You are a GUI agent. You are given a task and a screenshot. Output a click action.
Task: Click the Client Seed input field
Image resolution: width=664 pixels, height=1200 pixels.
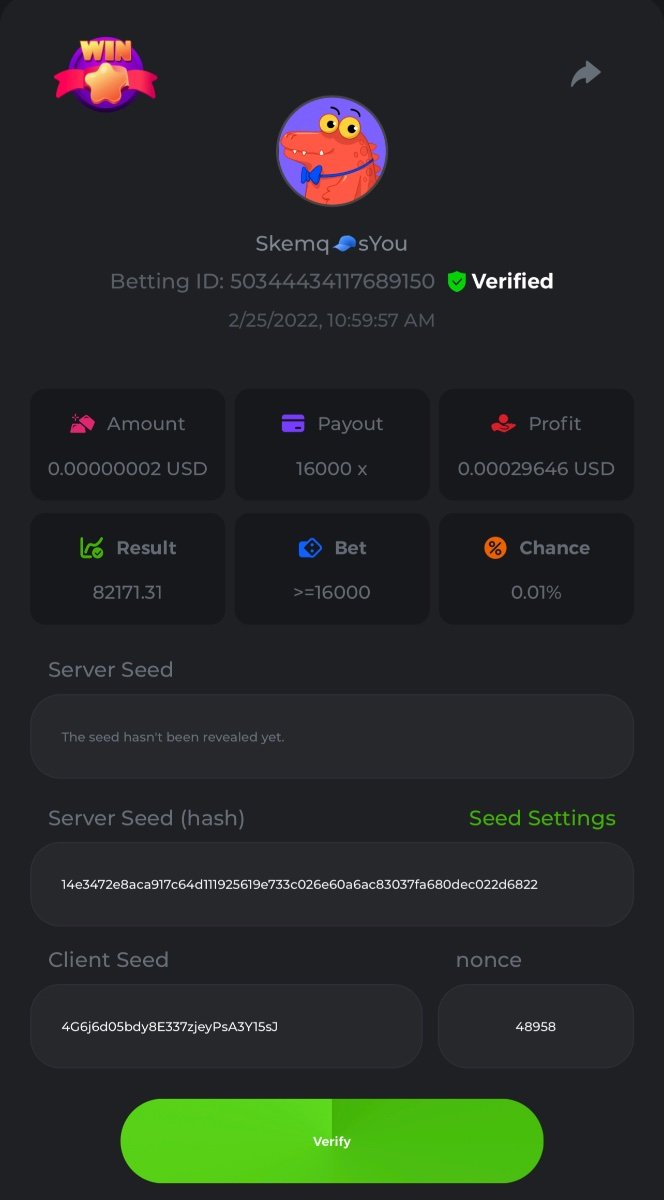[226, 1026]
